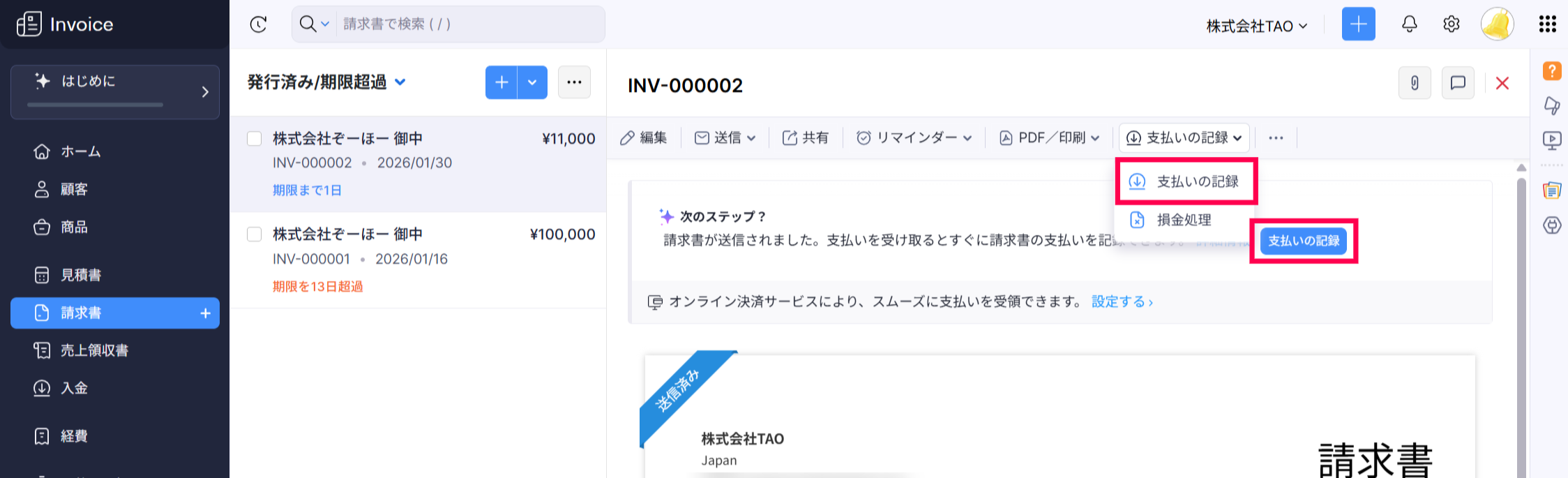The image size is (1568, 478).
Task: Open the 株式会社TAO organization dropdown
Action: coord(1256,27)
